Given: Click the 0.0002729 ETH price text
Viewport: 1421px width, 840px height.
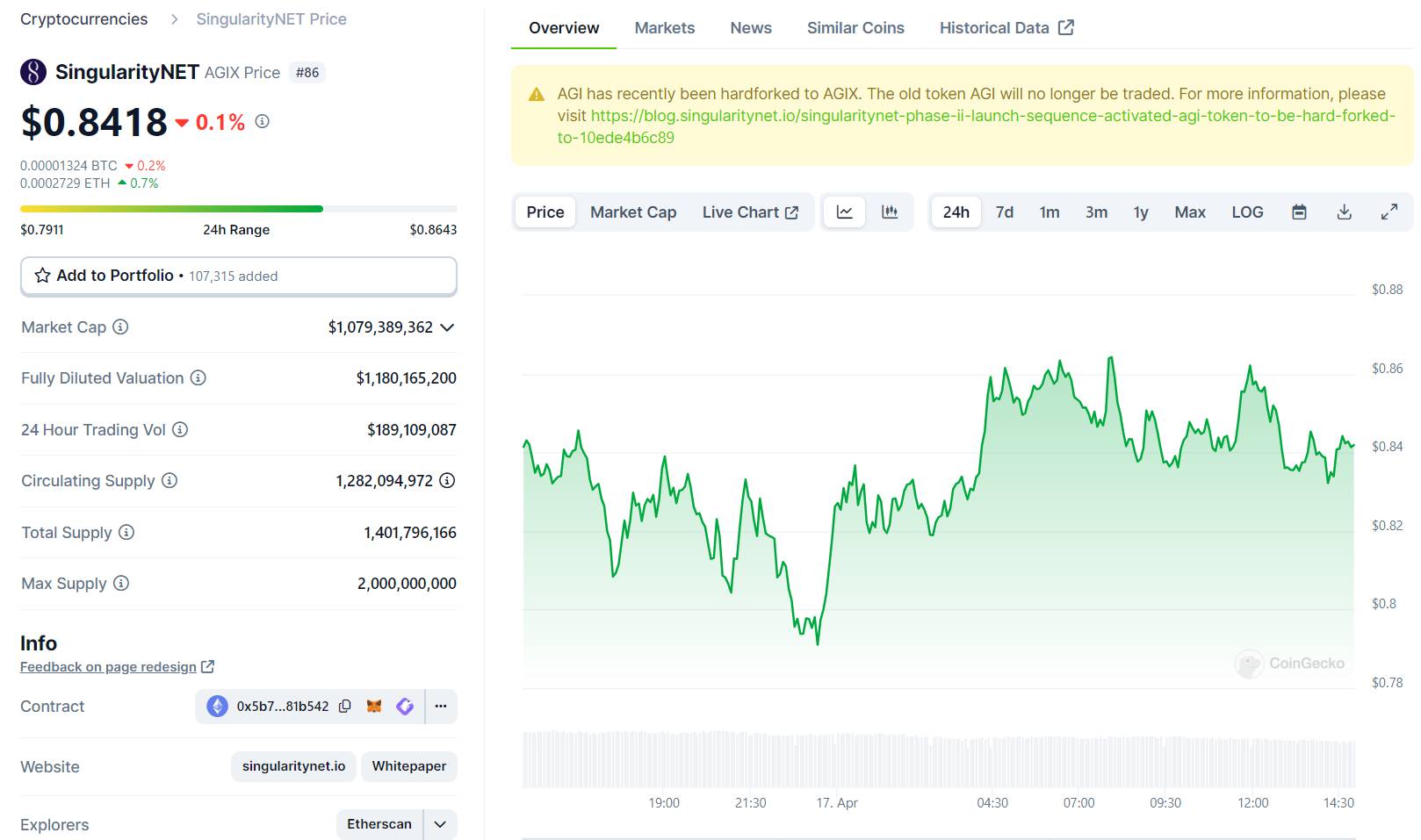Looking at the screenshot, I should pos(65,183).
